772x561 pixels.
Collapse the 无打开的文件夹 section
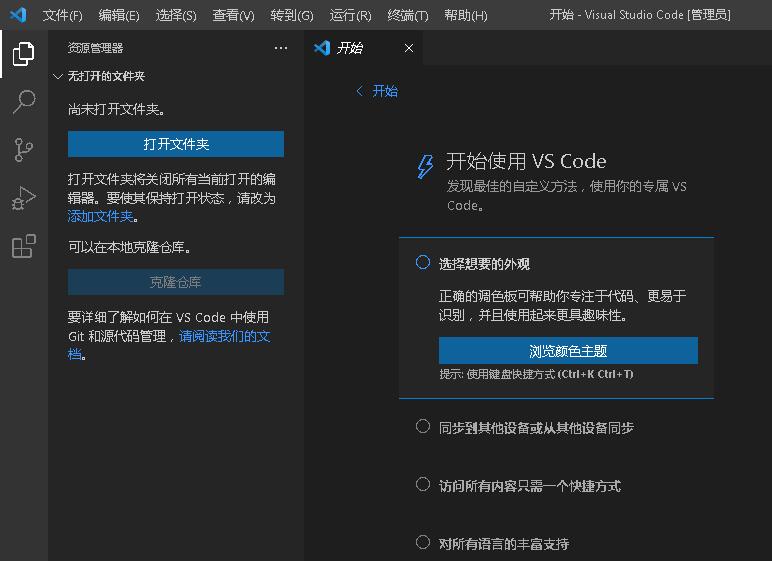(58, 76)
